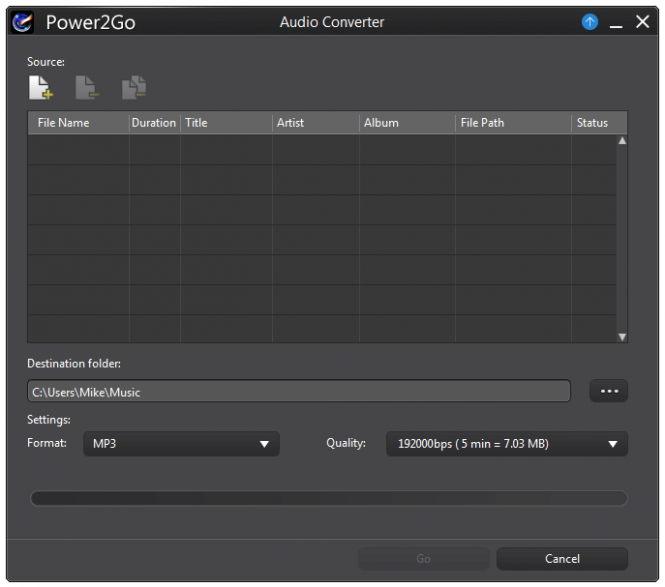
Task: Add audio files to the source list
Action: (x=41, y=88)
